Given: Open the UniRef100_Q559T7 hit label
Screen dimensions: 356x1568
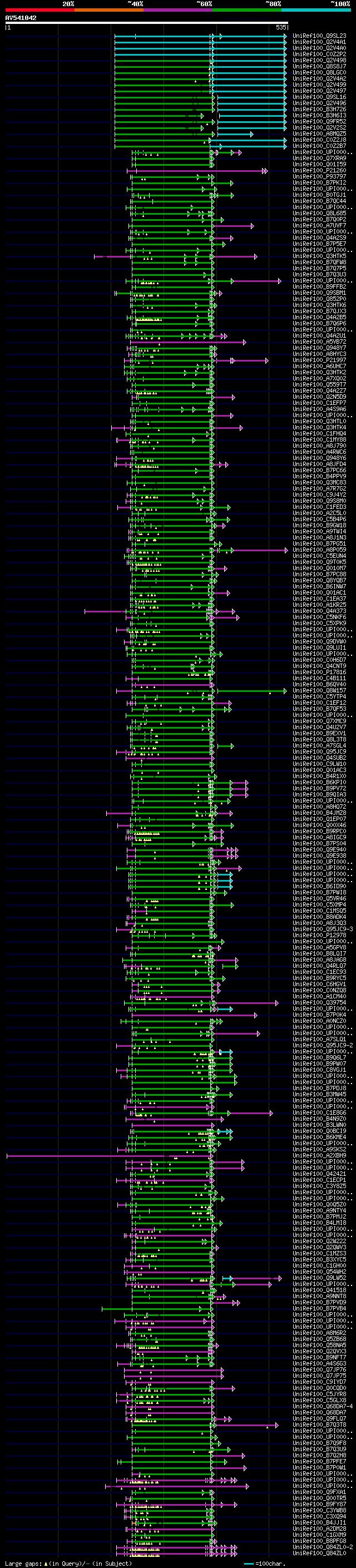Looking at the screenshot, I should tap(319, 385).
